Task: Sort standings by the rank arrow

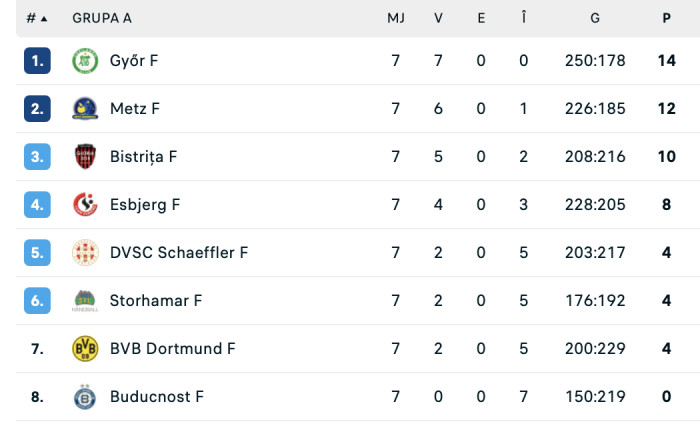Action: click(46, 18)
